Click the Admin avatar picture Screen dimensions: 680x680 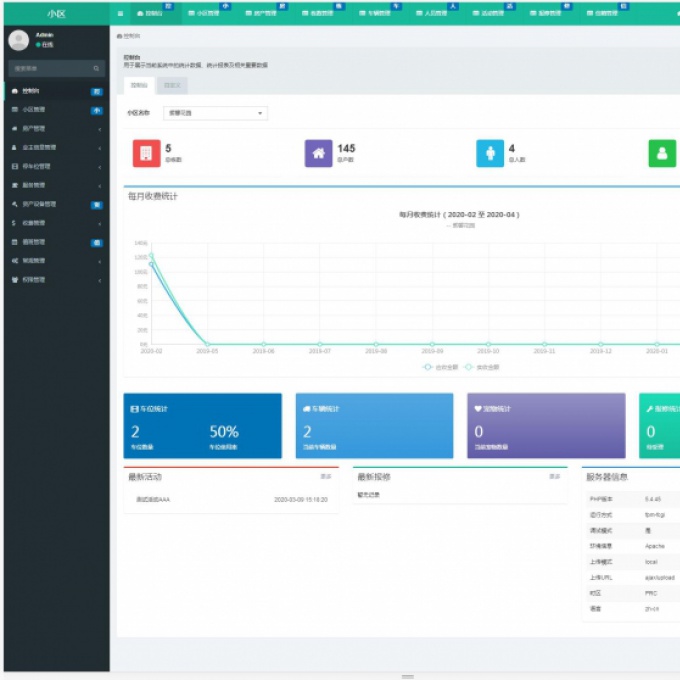(x=19, y=40)
